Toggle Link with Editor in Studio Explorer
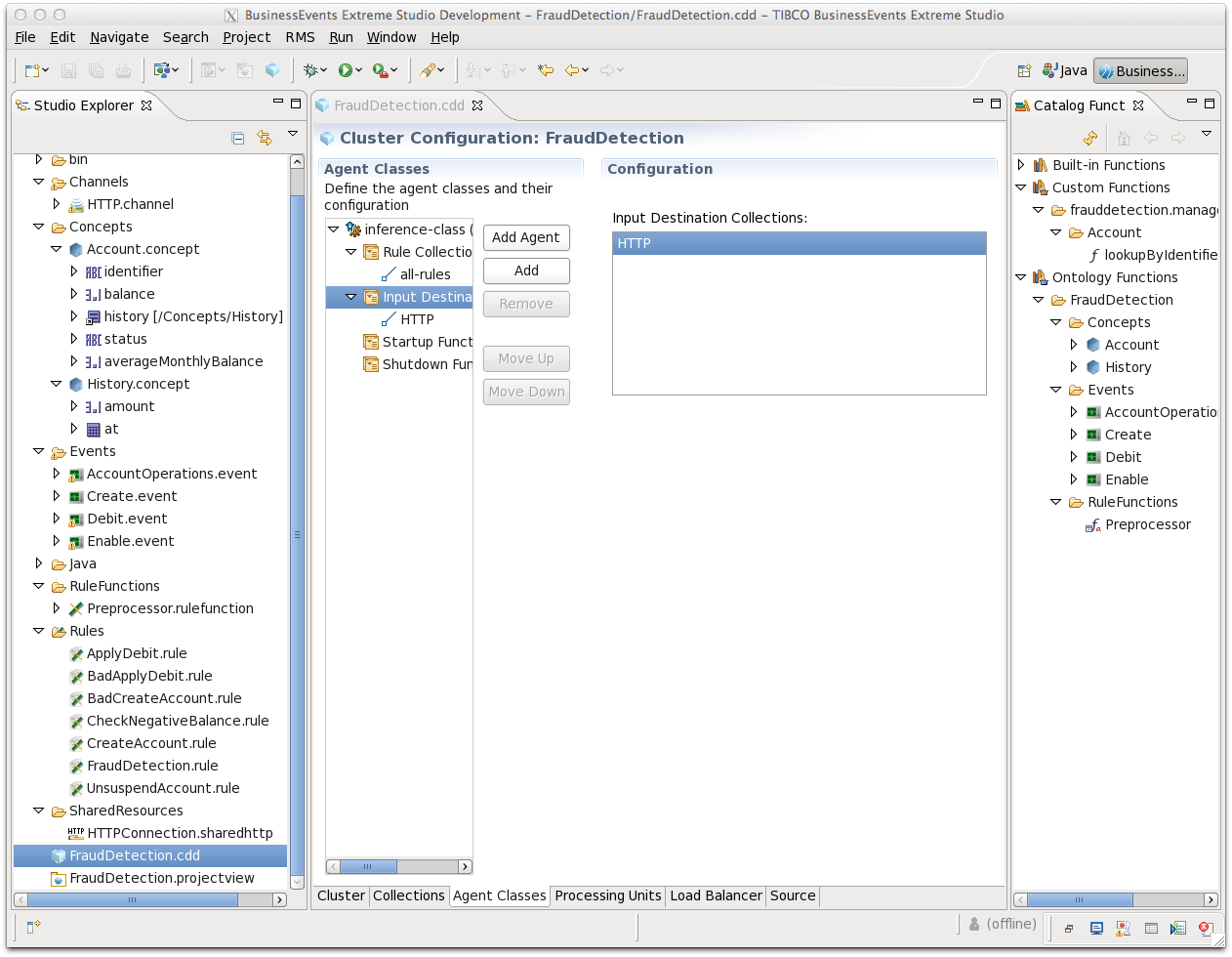Screen dimensions: 1232x957 point(265,138)
